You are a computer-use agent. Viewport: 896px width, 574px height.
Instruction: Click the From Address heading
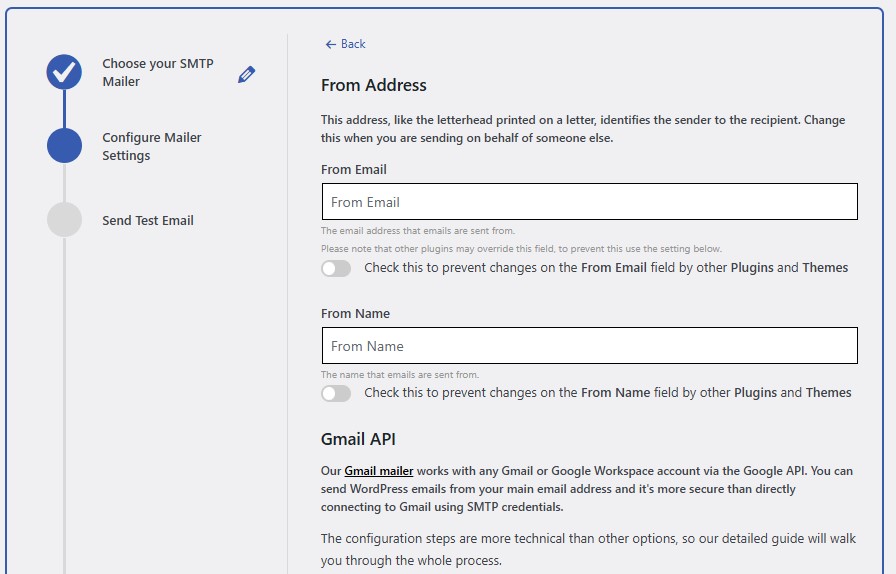374,85
